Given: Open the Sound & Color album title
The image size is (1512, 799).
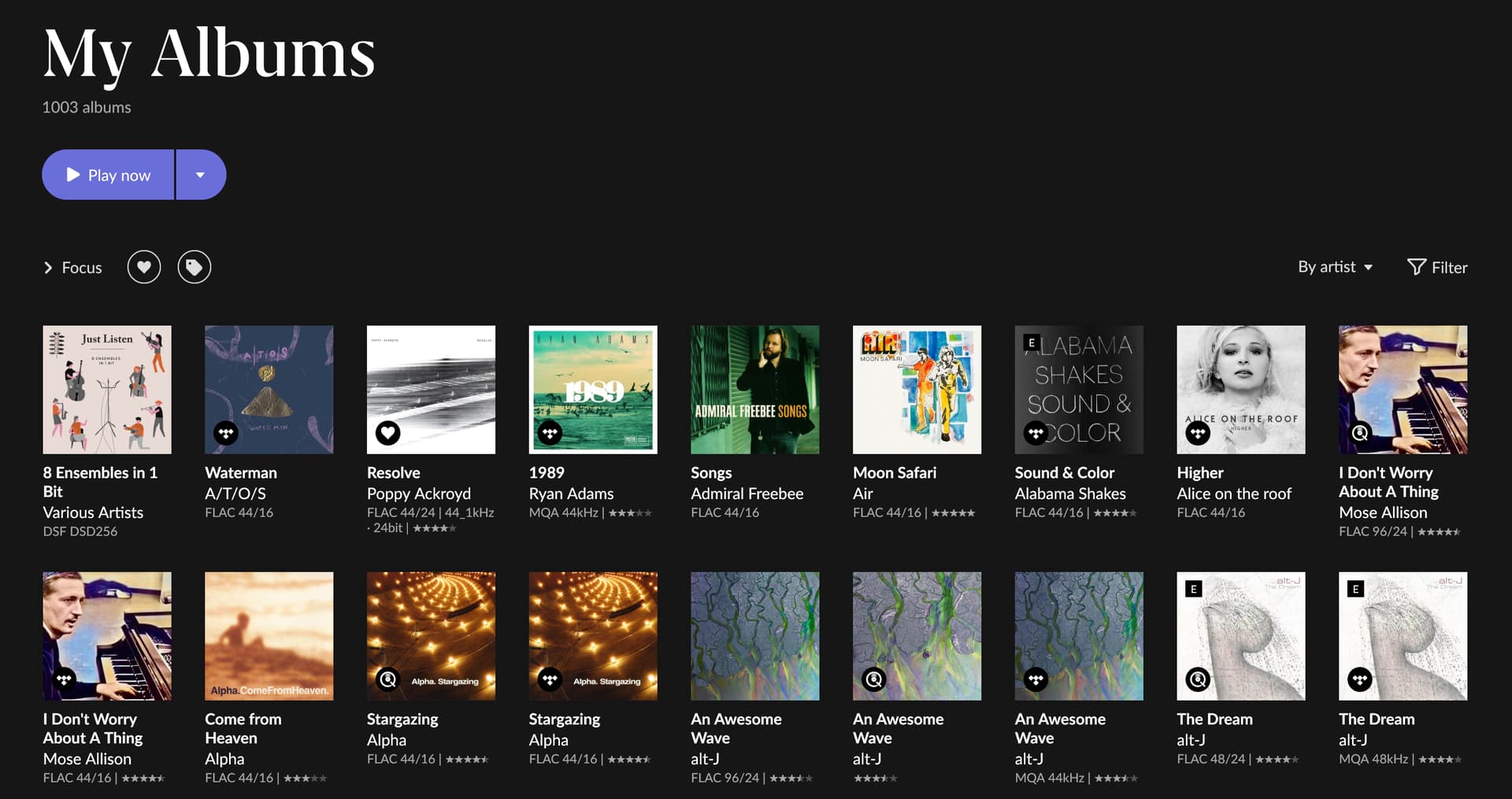Looking at the screenshot, I should point(1065,473).
